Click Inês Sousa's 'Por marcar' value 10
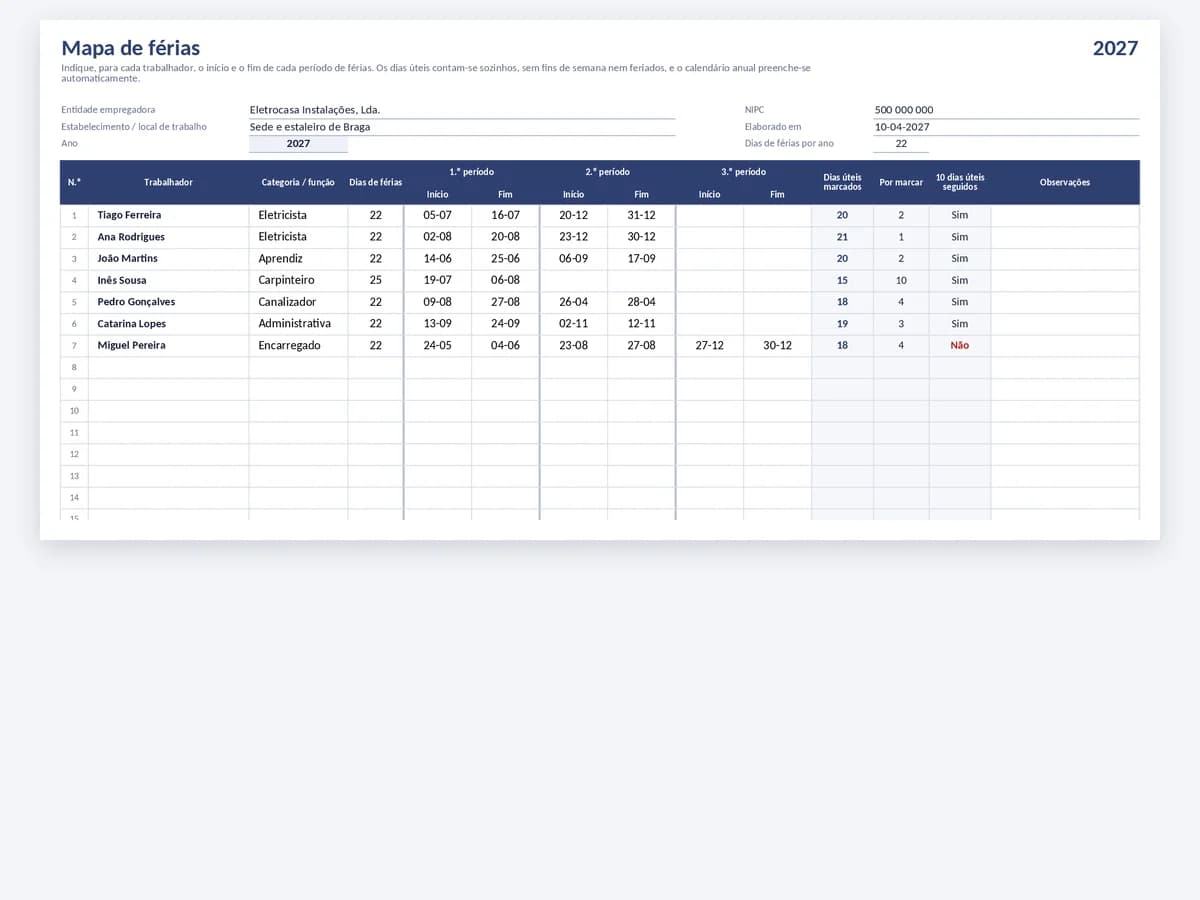This screenshot has width=1200, height=900. [901, 281]
